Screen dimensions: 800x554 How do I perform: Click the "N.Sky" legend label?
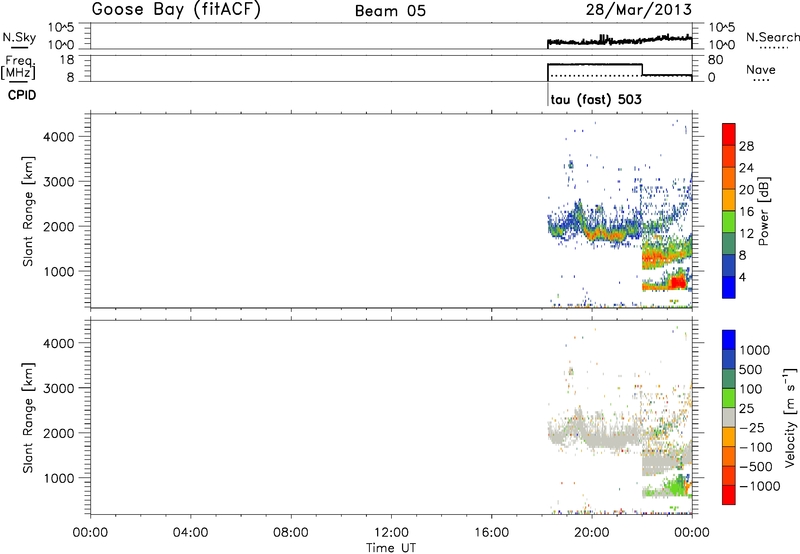pos(19,37)
